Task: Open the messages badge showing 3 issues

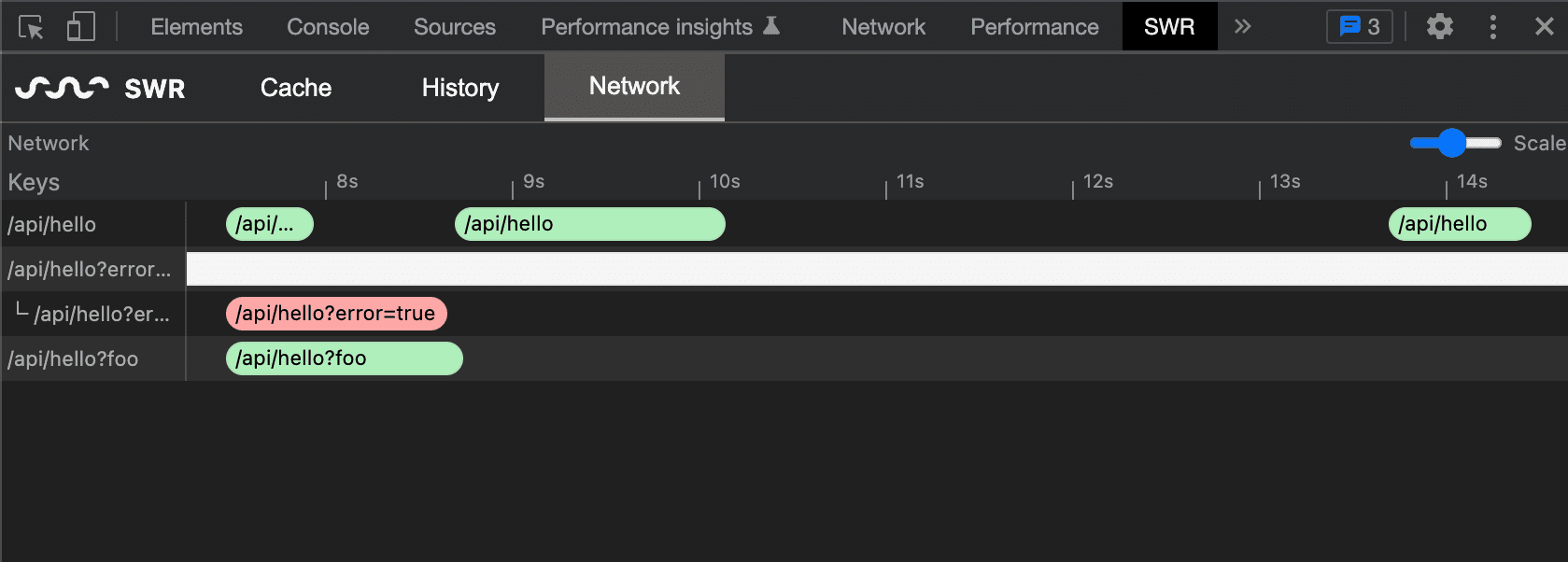Action: click(x=1359, y=26)
